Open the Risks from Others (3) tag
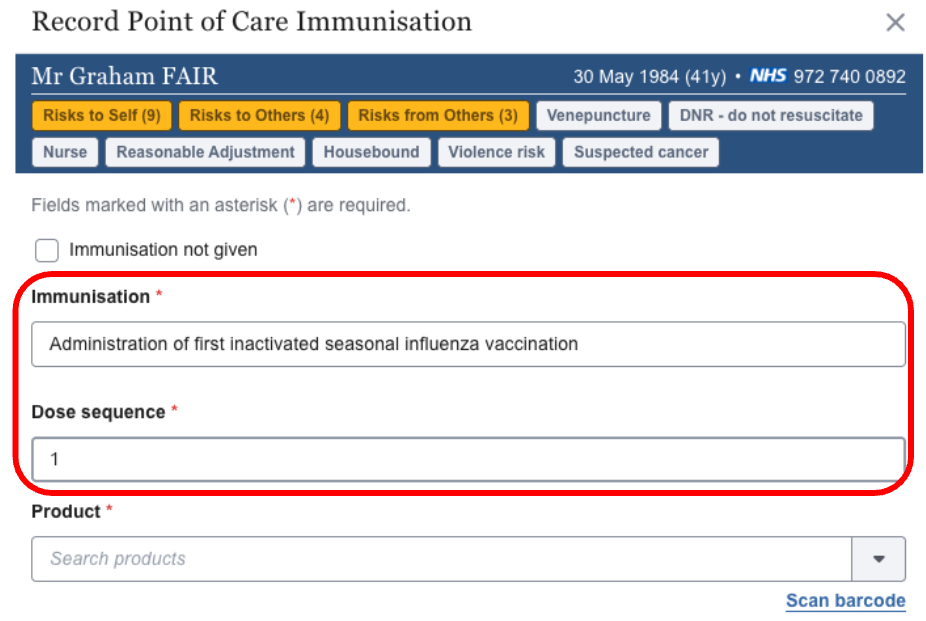Image resolution: width=926 pixels, height=621 pixels. click(438, 115)
